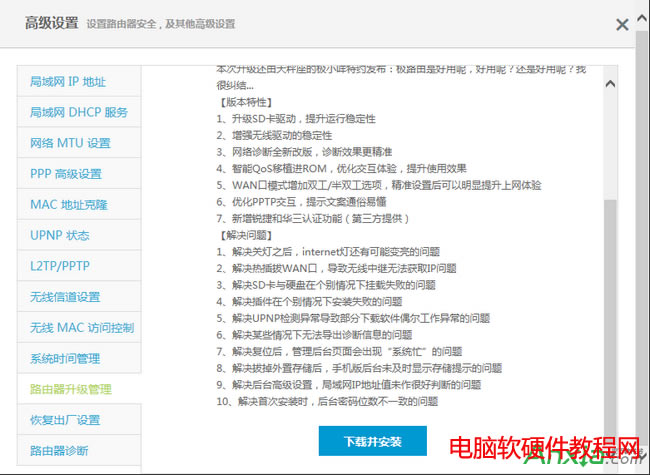Click outer page scrollbar up arrow
The height and width of the screenshot is (475, 650).
(642, 18)
